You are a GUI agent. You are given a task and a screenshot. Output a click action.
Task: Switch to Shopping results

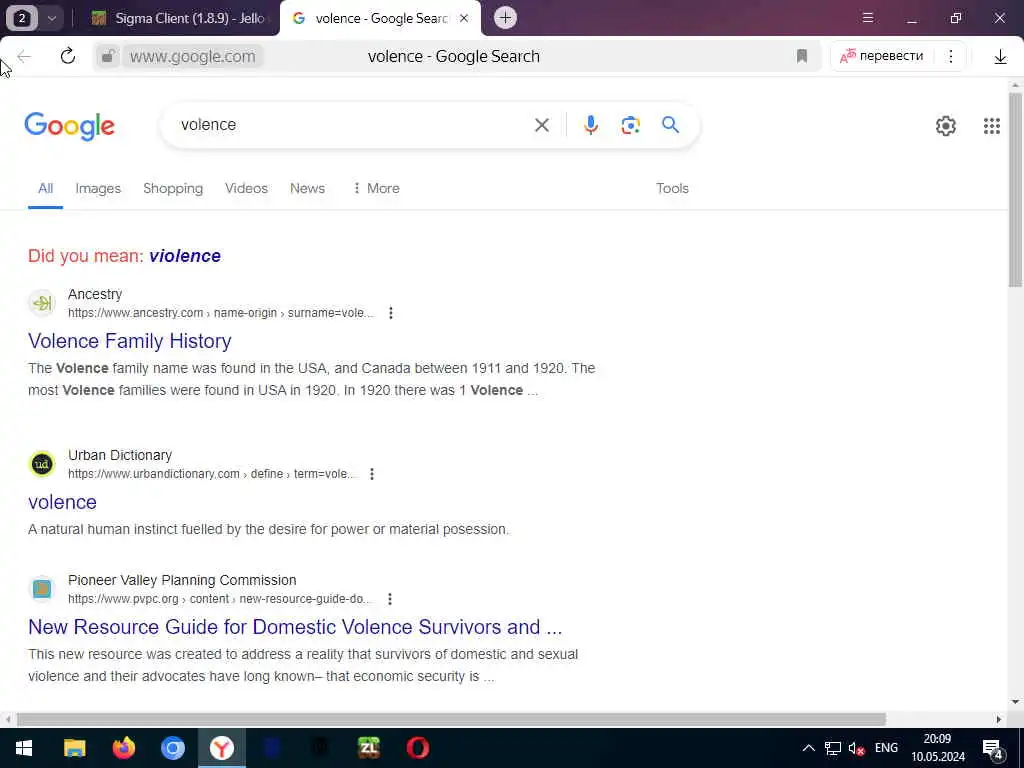coord(173,188)
